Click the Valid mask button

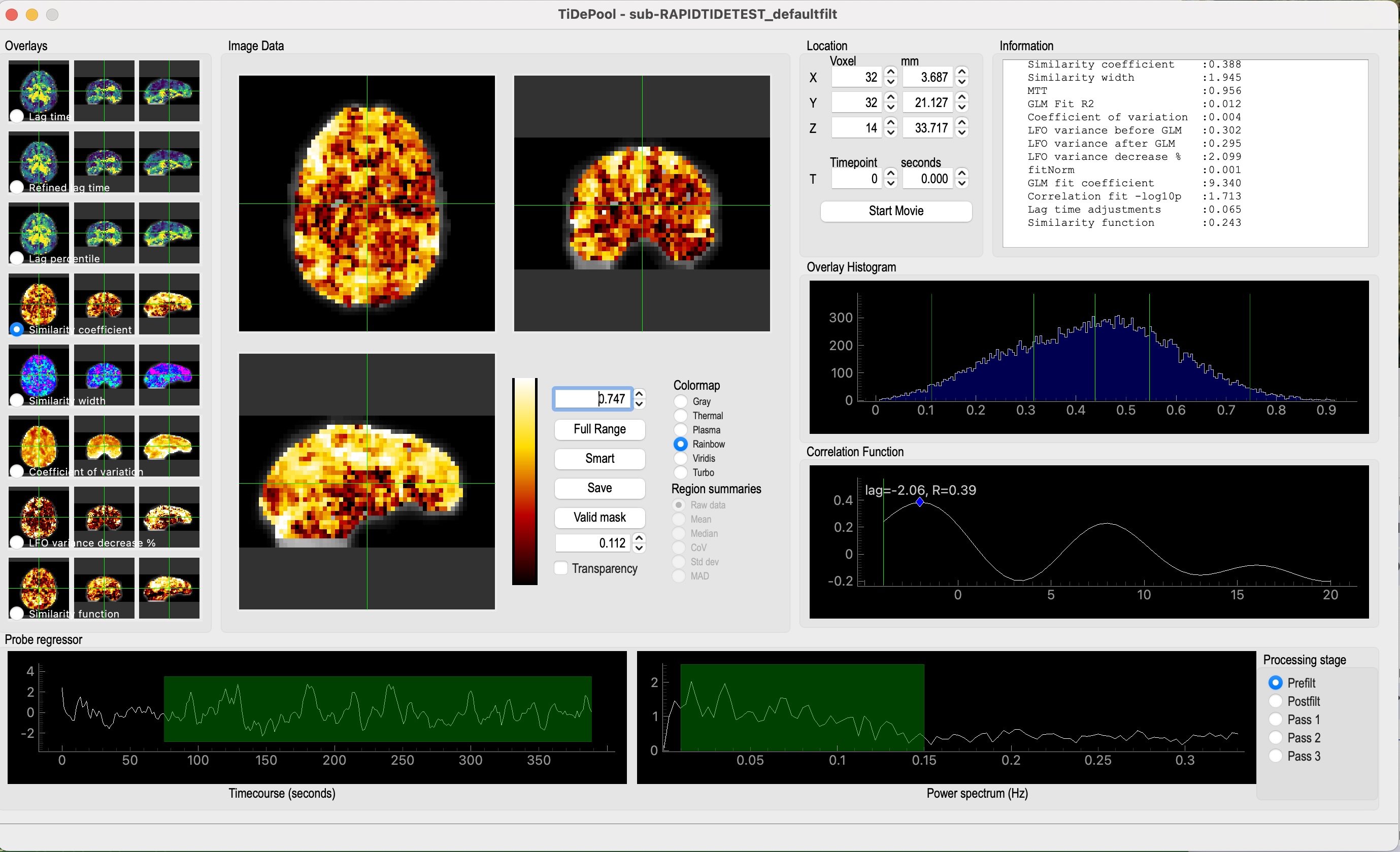point(599,518)
